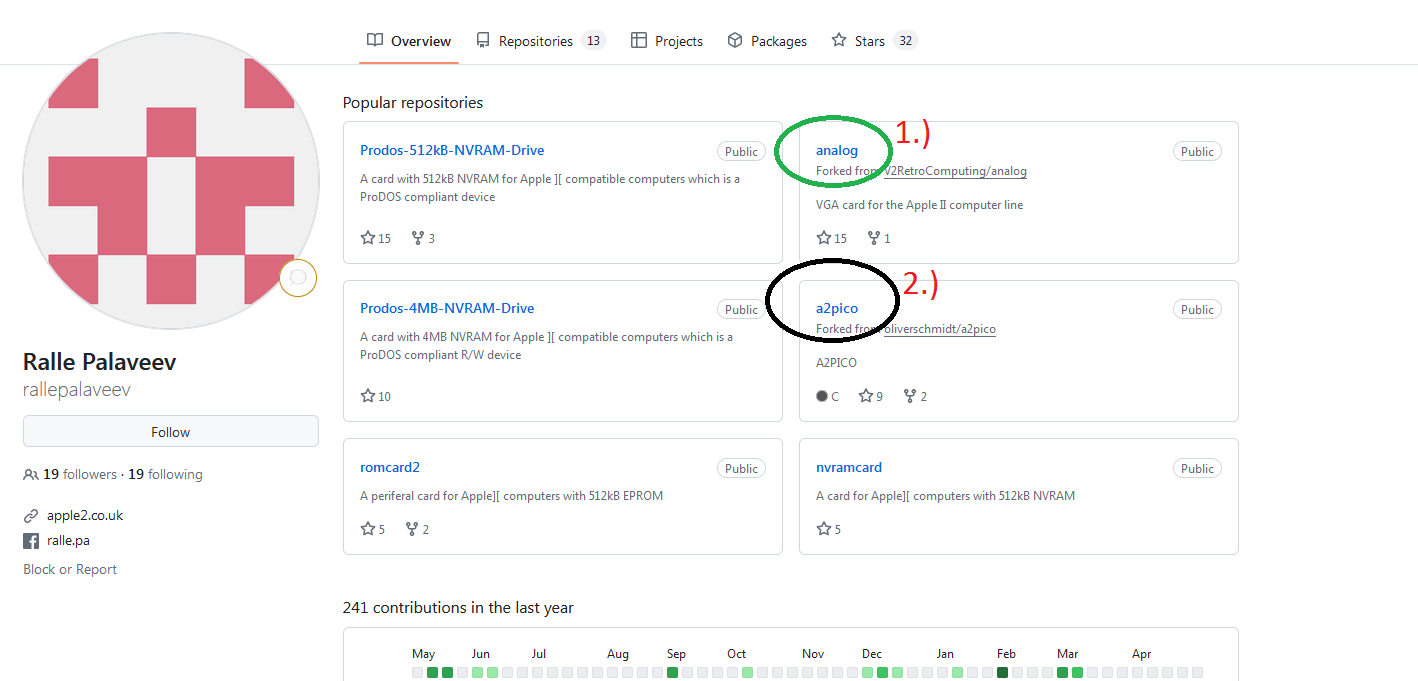Visit the apple2.co.uk website link

point(85,516)
